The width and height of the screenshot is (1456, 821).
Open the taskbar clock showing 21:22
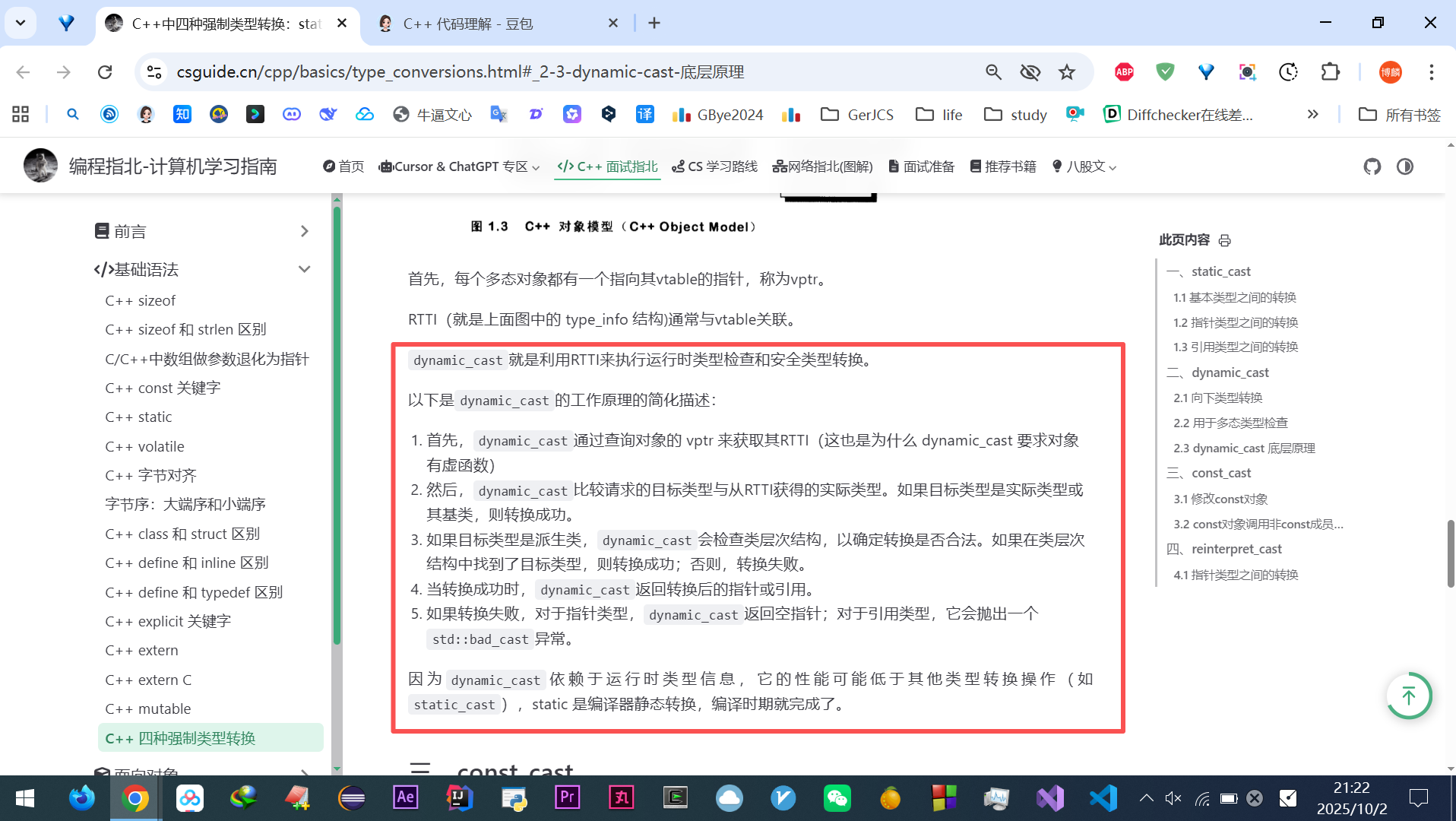point(1352,798)
